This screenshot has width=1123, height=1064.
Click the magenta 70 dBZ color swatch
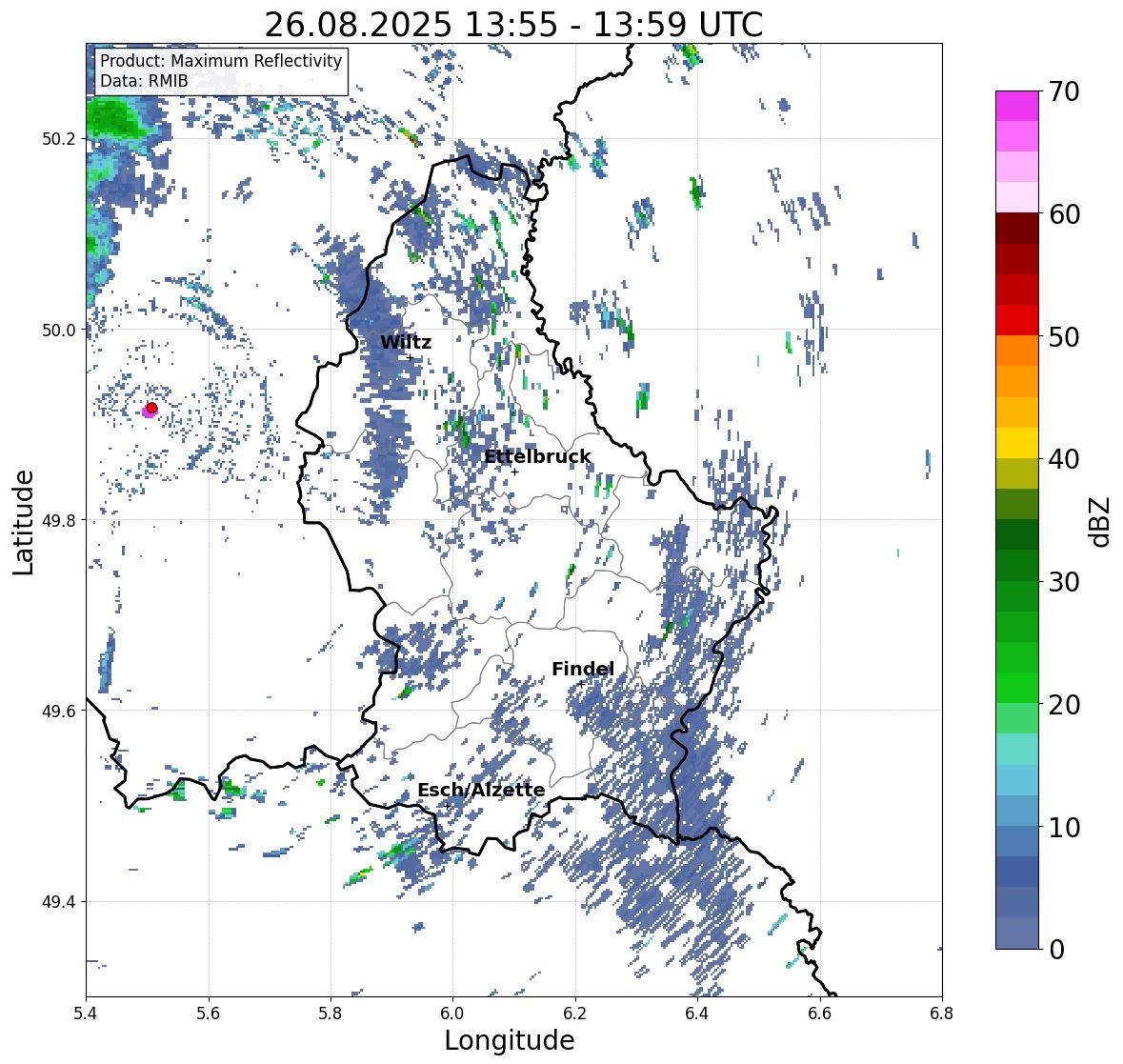point(1017,106)
